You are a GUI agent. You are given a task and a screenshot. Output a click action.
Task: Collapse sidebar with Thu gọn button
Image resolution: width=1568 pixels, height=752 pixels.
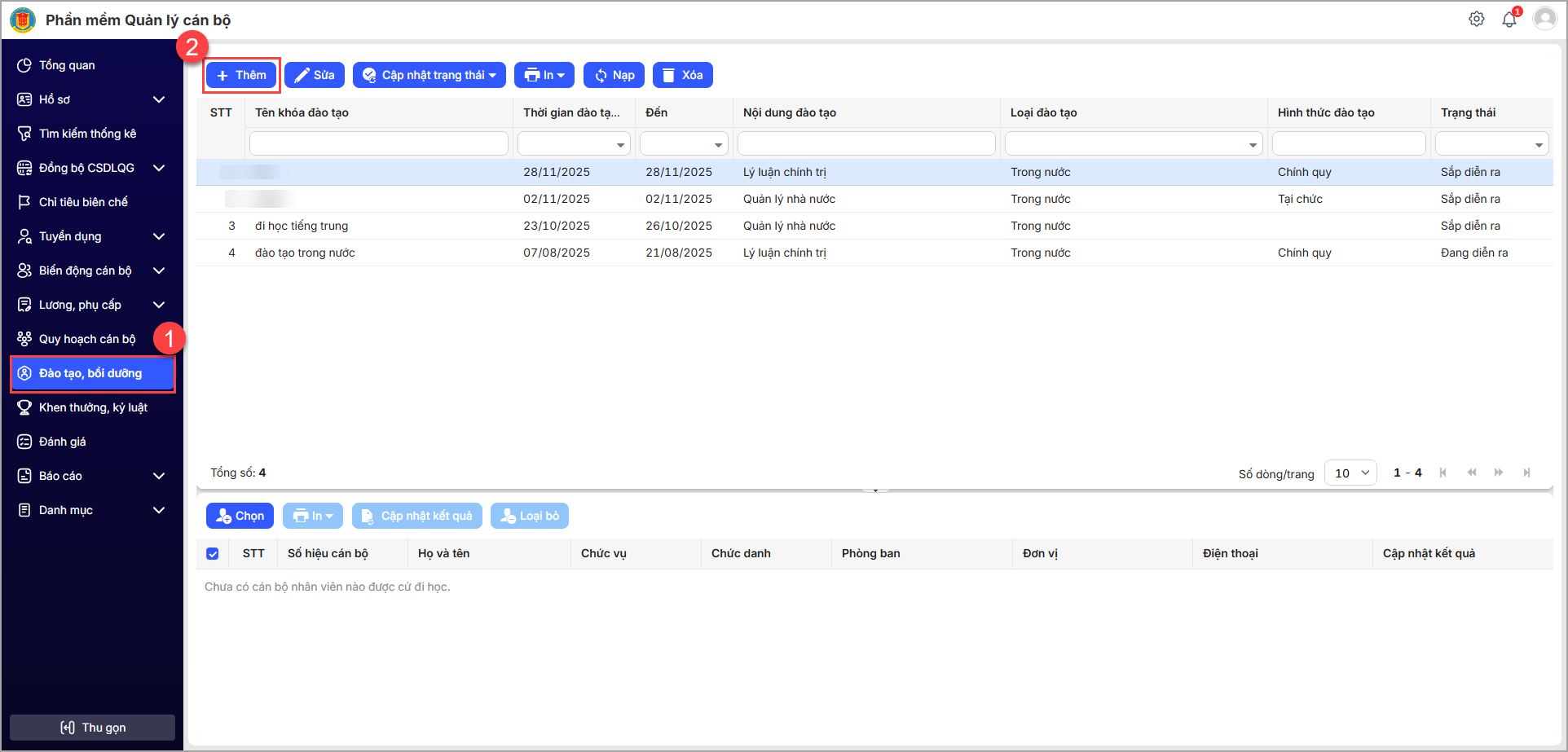92,728
